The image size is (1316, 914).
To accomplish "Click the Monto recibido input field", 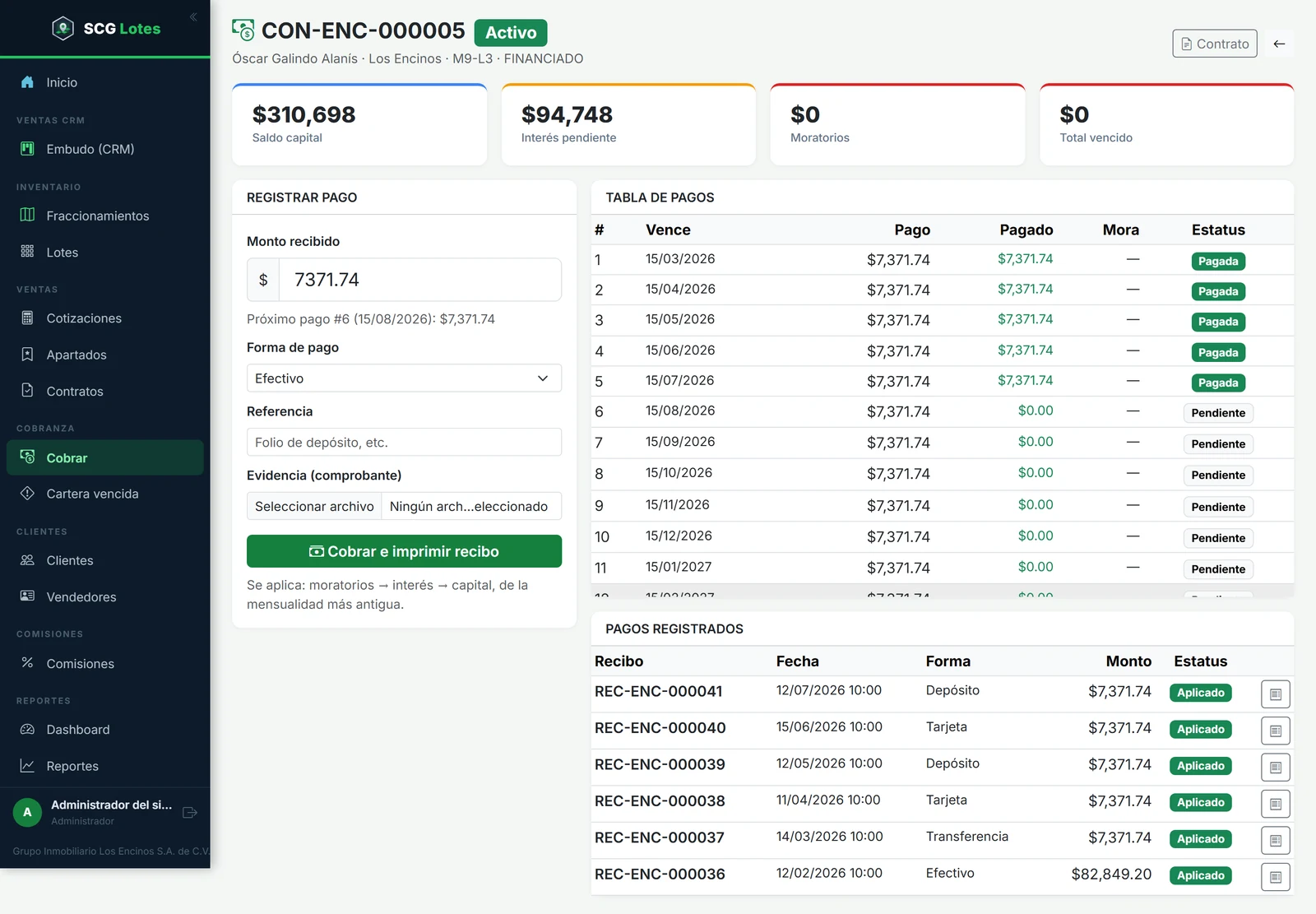I will pyautogui.click(x=420, y=280).
